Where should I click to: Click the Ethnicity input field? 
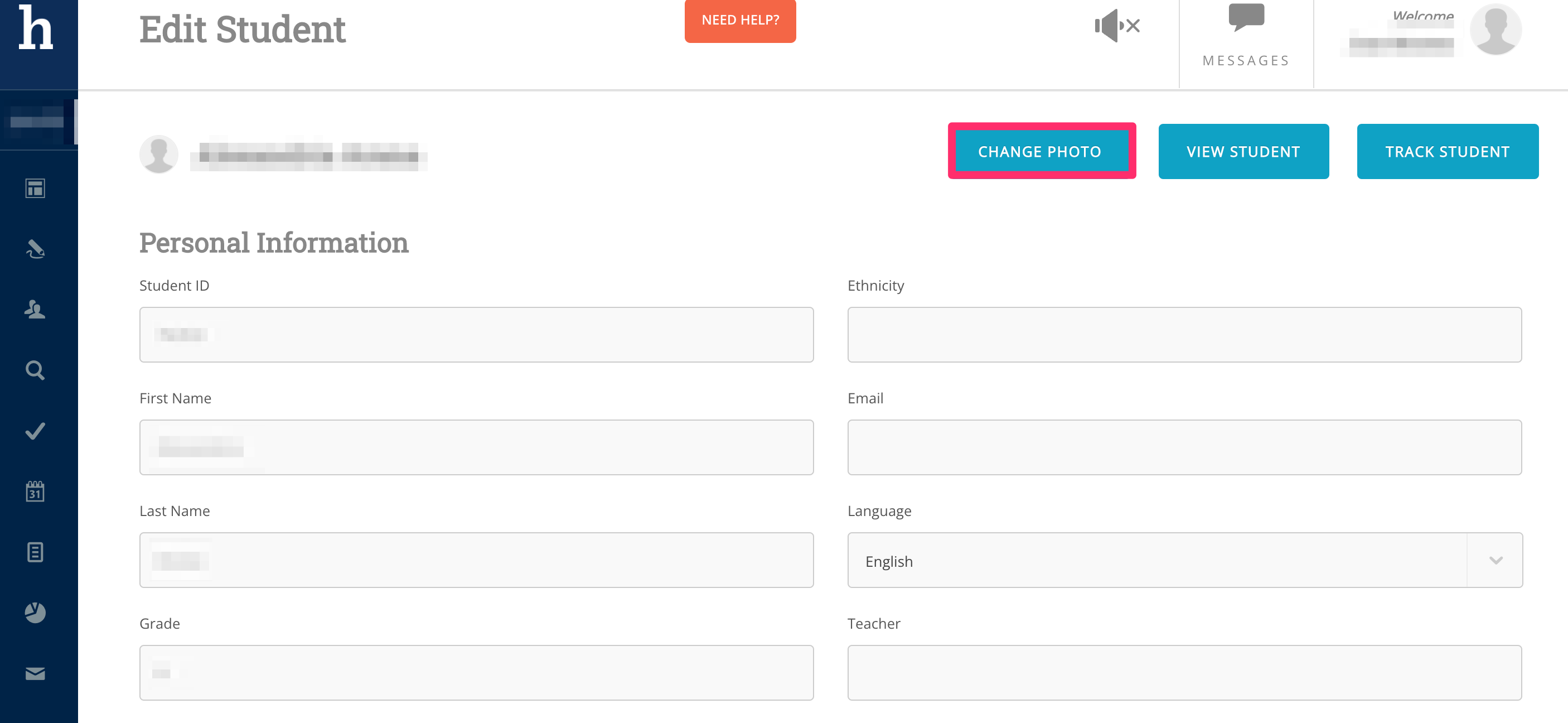(x=1184, y=334)
